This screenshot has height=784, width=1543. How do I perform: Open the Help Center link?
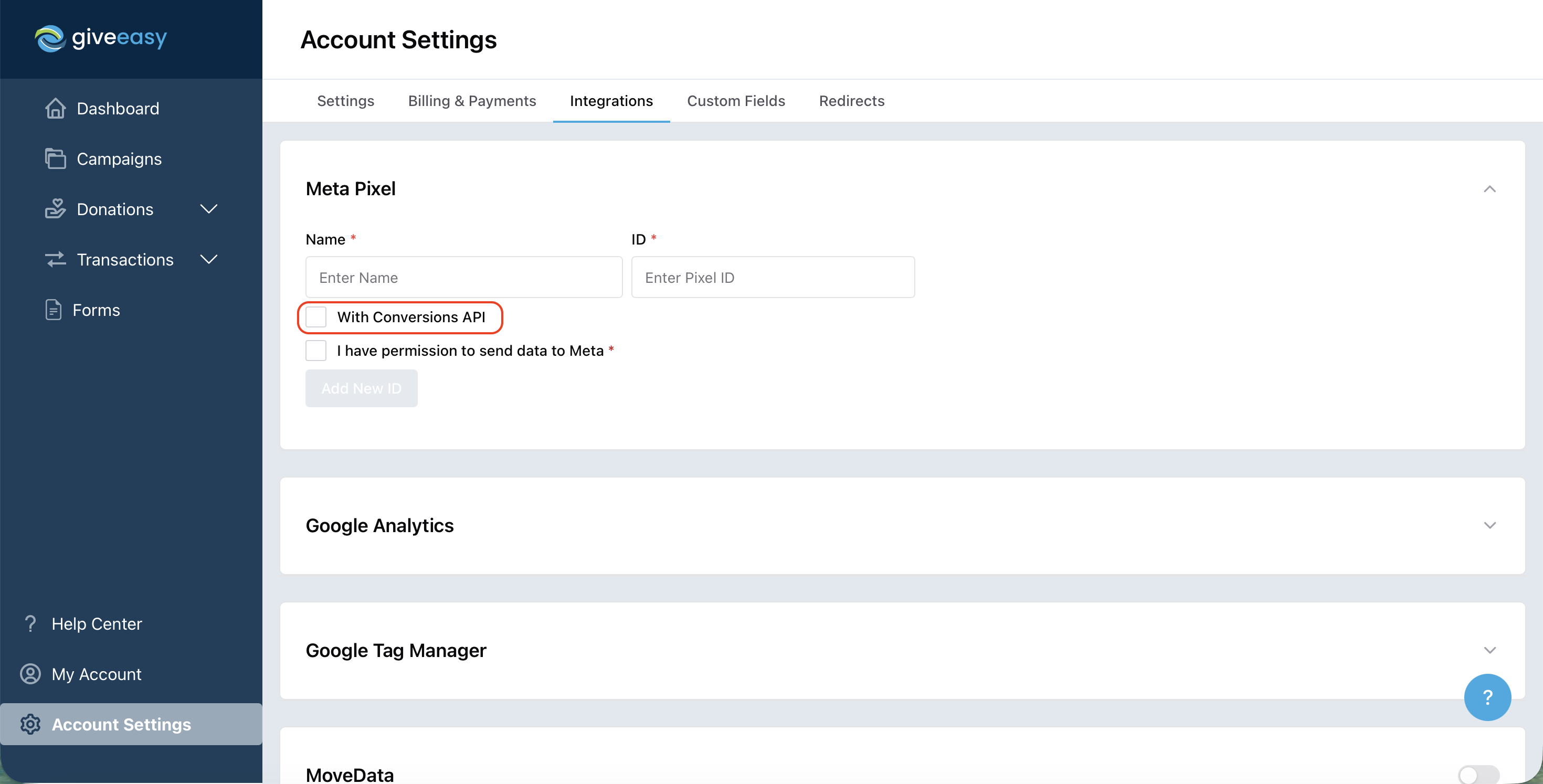(97, 623)
